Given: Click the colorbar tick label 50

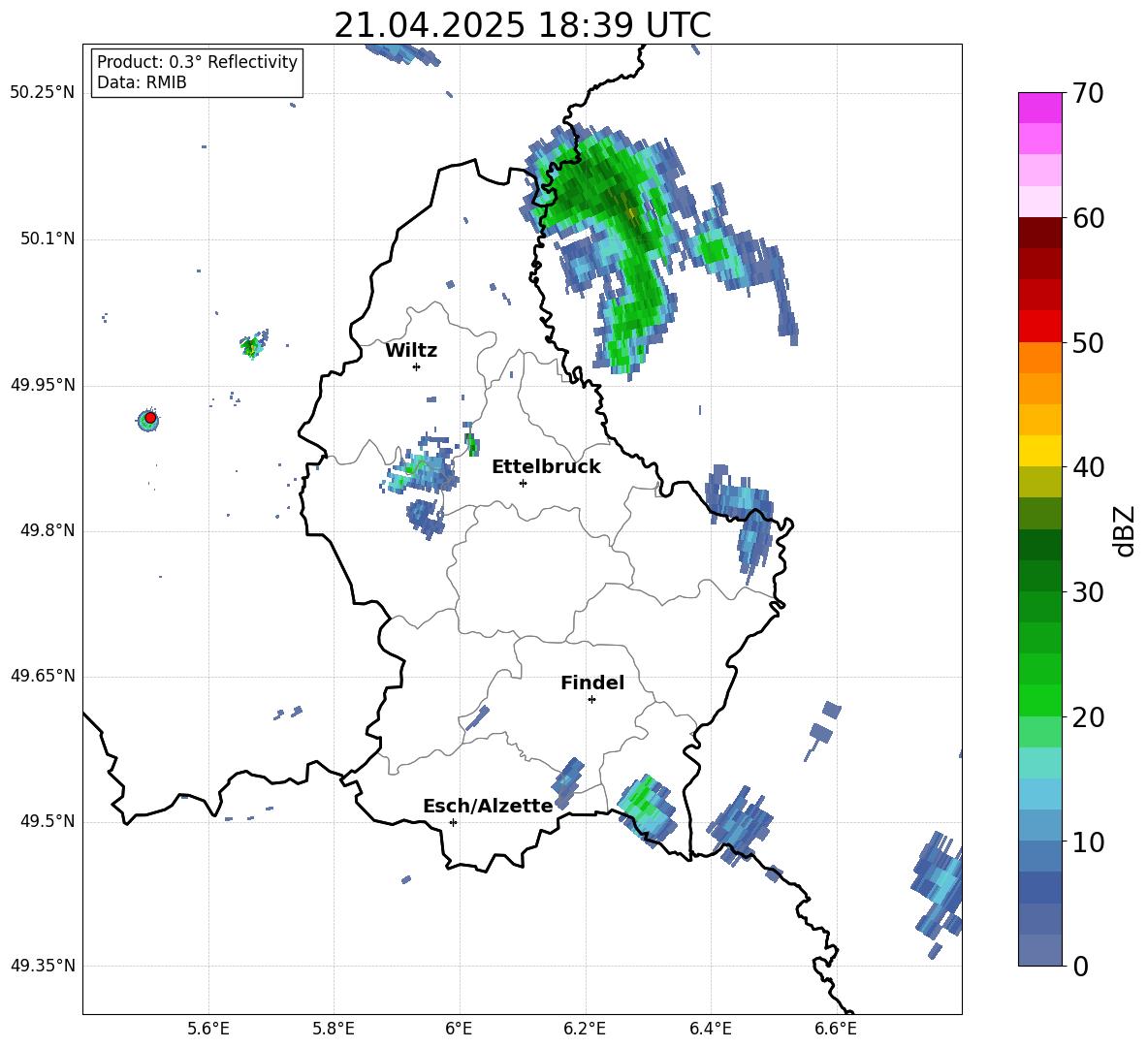Looking at the screenshot, I should coord(1088,342).
